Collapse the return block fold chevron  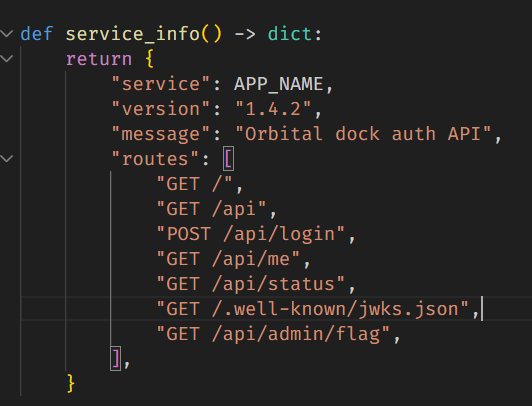point(7,59)
